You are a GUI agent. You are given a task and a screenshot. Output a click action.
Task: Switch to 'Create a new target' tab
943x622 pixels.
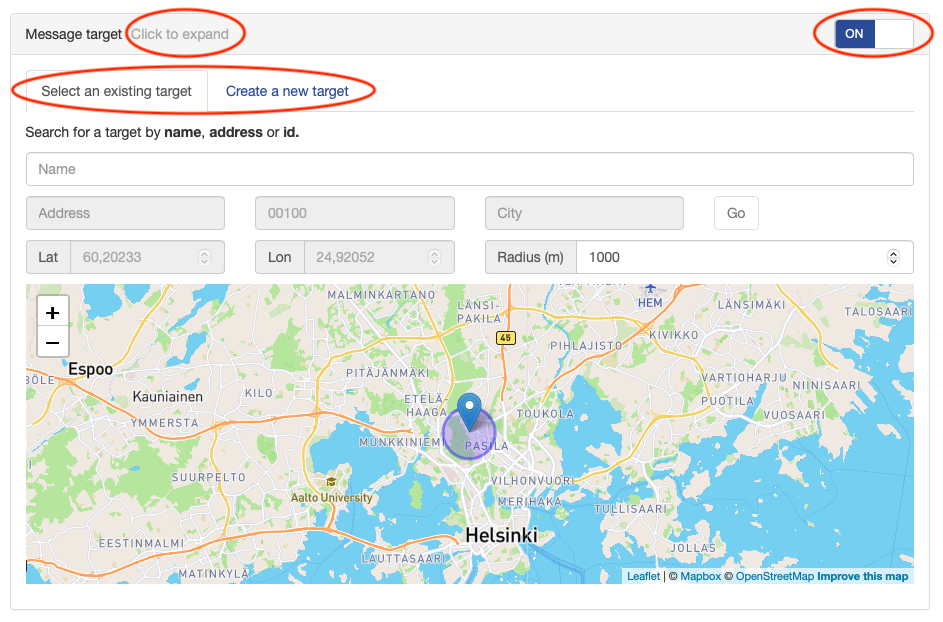pos(287,91)
